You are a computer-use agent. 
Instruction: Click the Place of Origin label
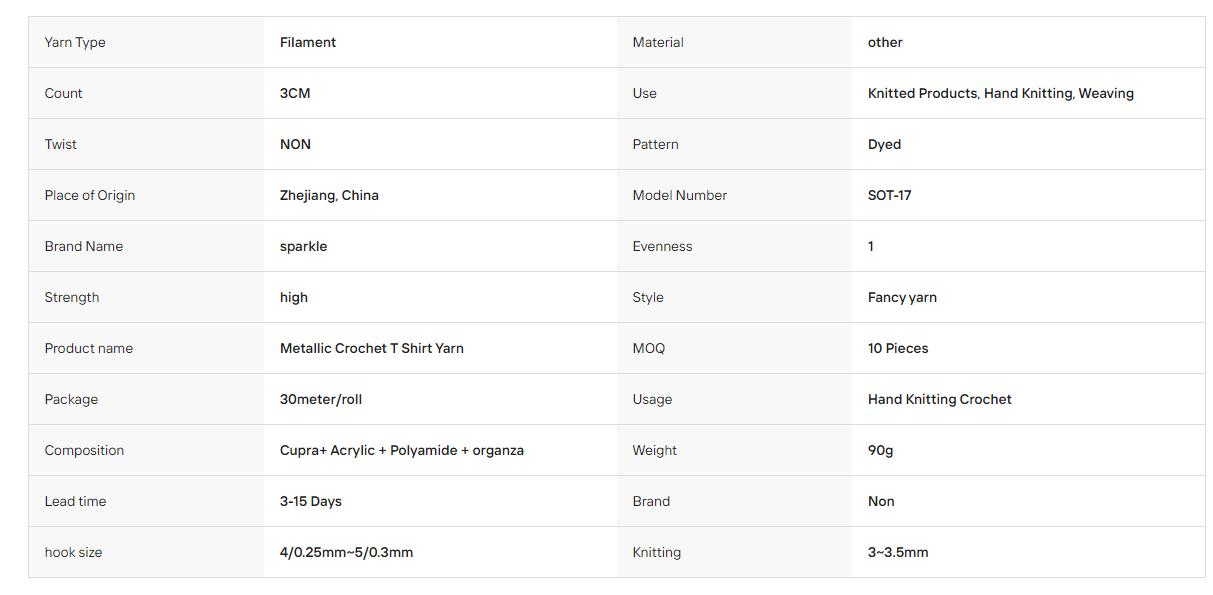pos(90,195)
